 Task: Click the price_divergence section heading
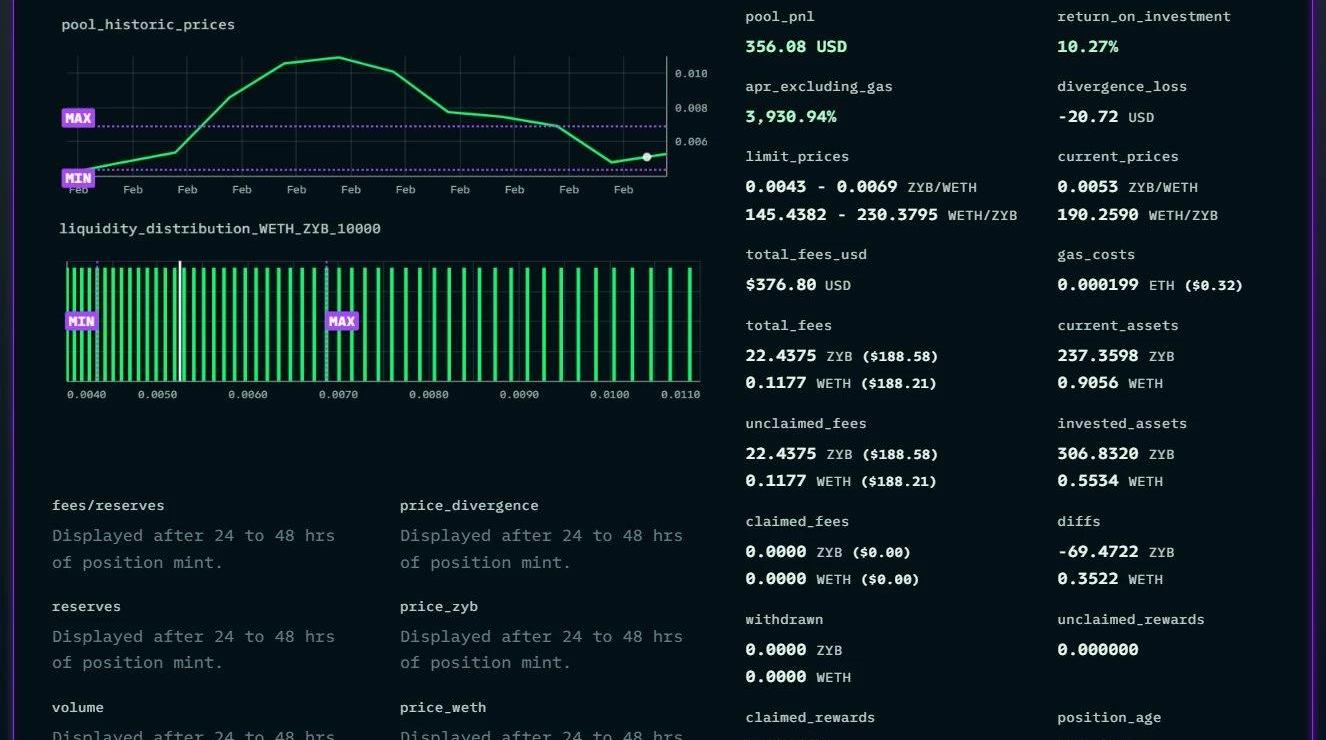[x=469, y=506]
